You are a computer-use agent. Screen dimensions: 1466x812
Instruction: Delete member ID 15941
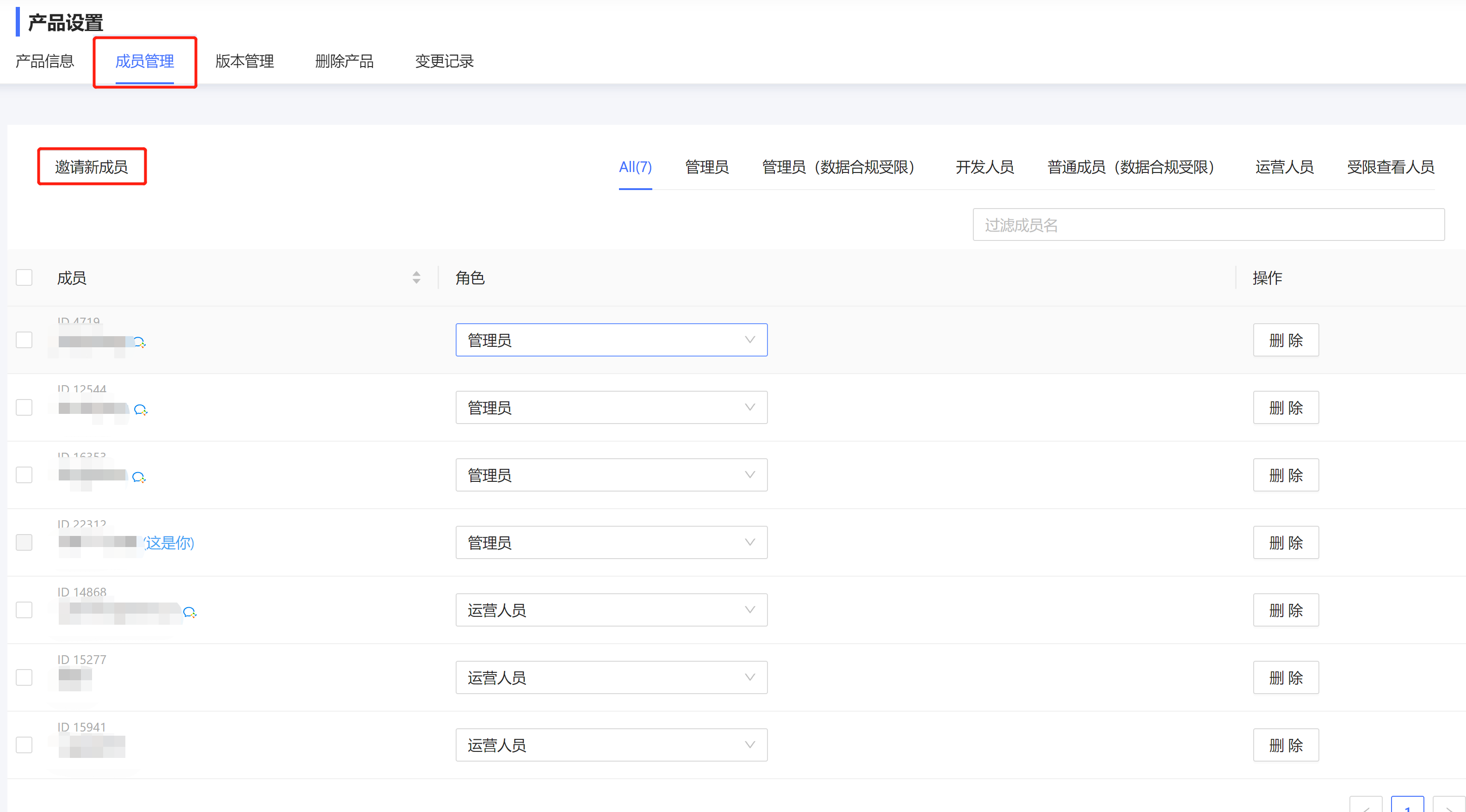1286,745
